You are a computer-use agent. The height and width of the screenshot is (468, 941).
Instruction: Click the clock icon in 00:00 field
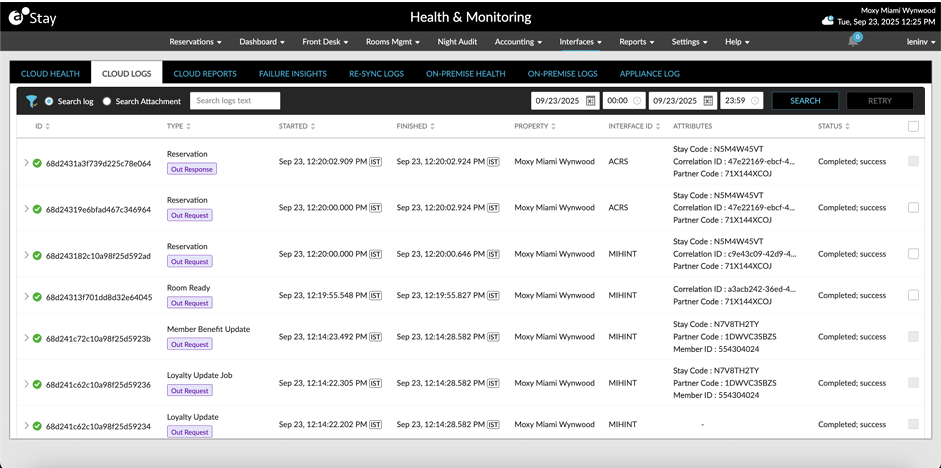pyautogui.click(x=637, y=101)
